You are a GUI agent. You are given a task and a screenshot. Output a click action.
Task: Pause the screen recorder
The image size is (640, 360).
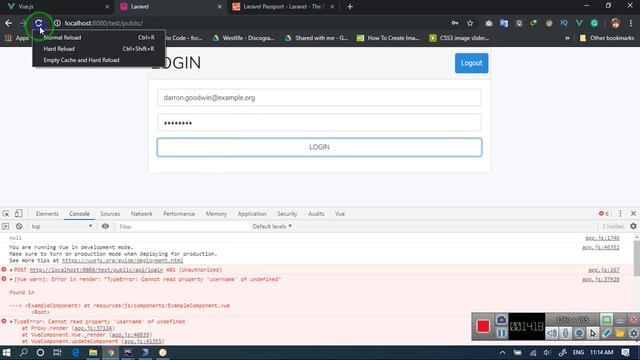click(501, 333)
